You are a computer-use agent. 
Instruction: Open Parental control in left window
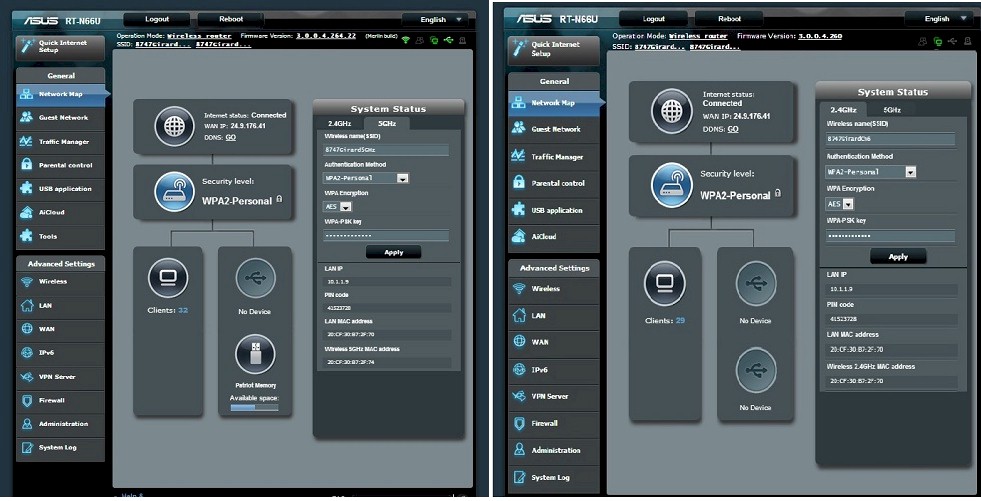click(x=61, y=165)
